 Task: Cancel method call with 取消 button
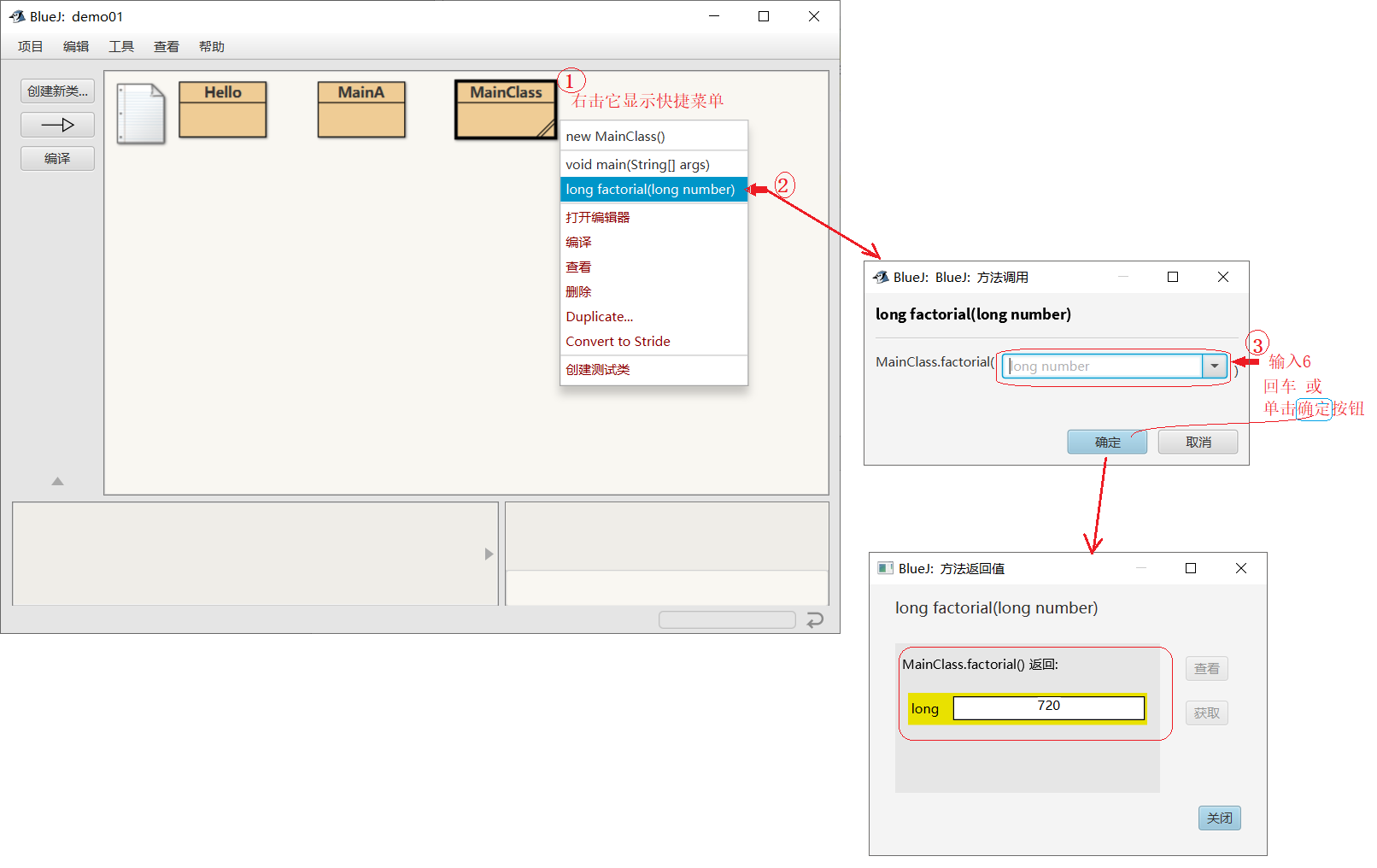pyautogui.click(x=1198, y=442)
